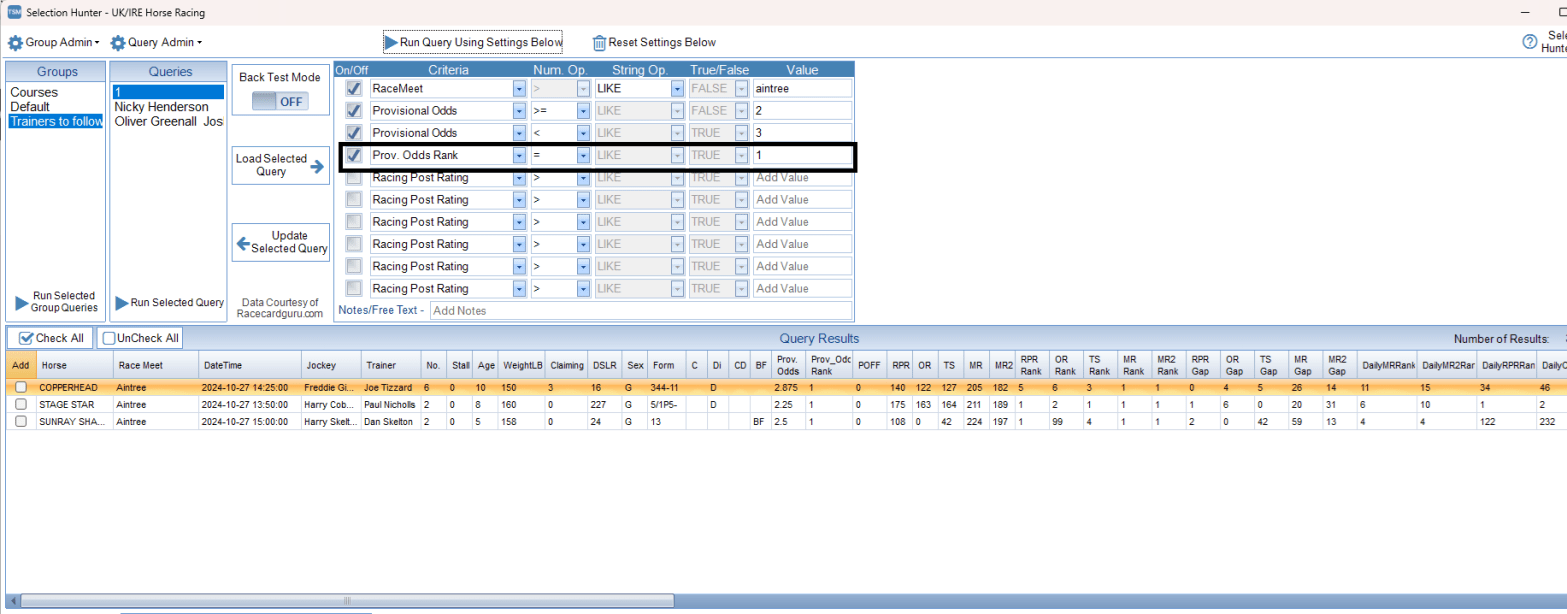Click the Reset Settings trash icon
1567x614 pixels.
pos(599,43)
